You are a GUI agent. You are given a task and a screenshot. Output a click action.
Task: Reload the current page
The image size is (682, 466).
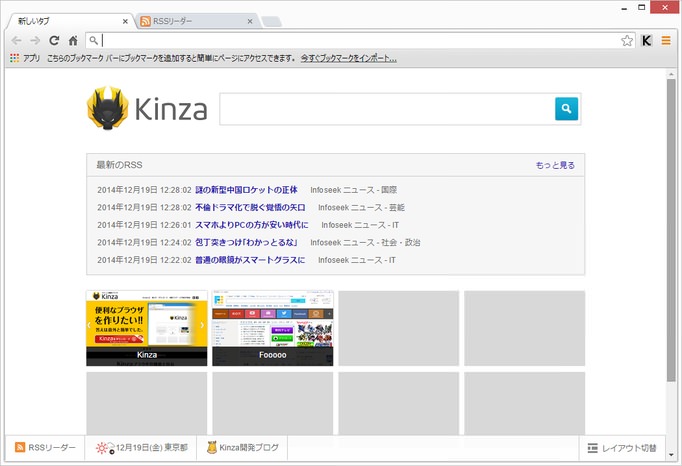(54, 41)
